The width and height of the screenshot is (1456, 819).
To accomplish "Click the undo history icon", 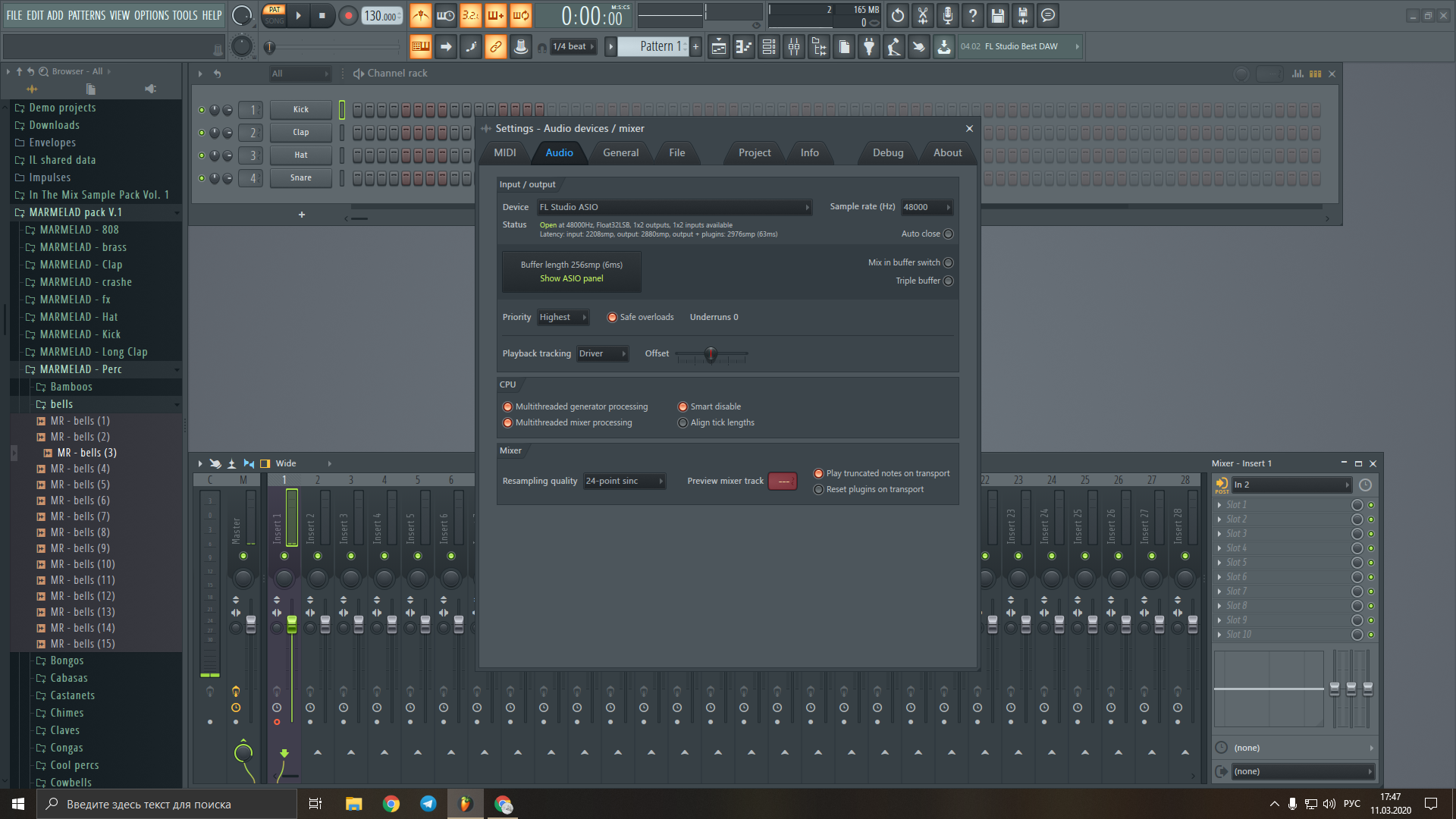I will (x=898, y=15).
